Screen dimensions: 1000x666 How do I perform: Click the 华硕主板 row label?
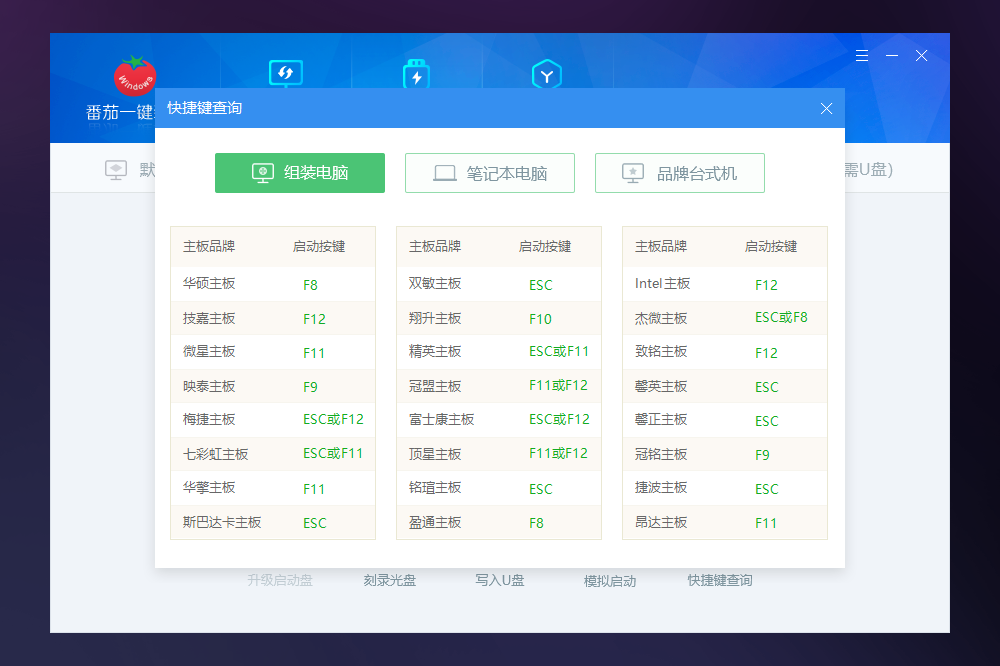tap(209, 283)
